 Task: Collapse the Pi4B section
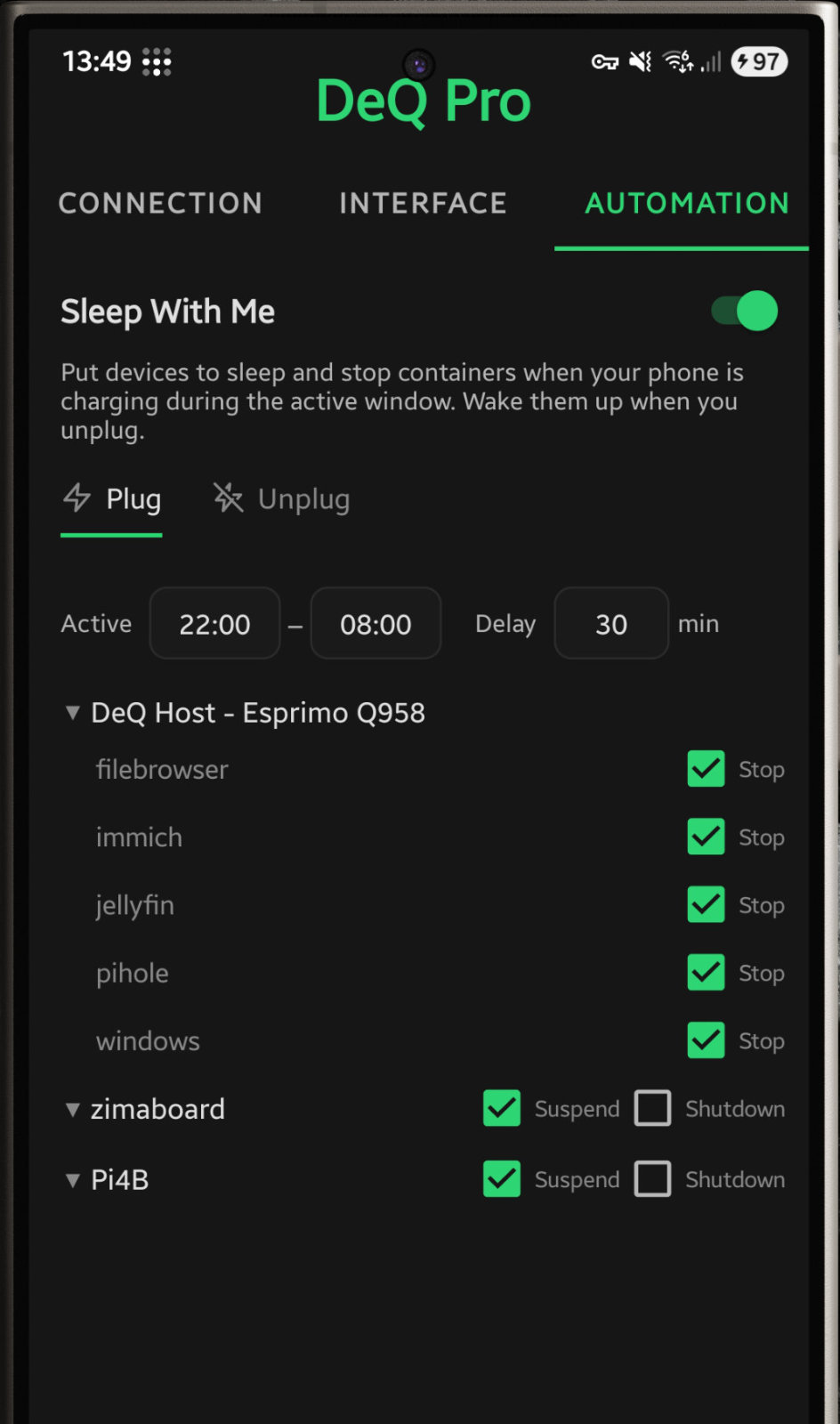tap(73, 1178)
